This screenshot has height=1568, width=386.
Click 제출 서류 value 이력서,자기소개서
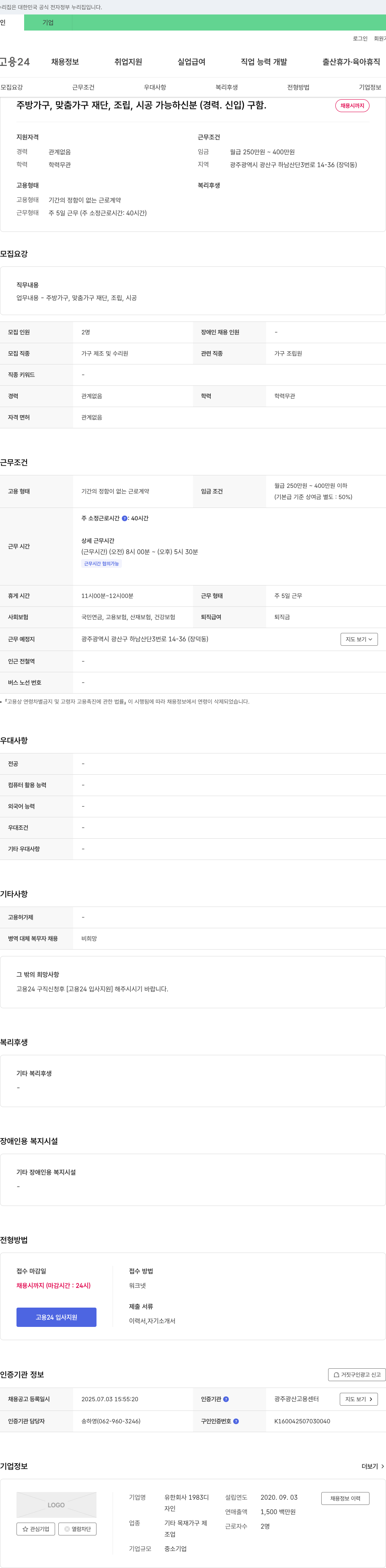tap(152, 1321)
